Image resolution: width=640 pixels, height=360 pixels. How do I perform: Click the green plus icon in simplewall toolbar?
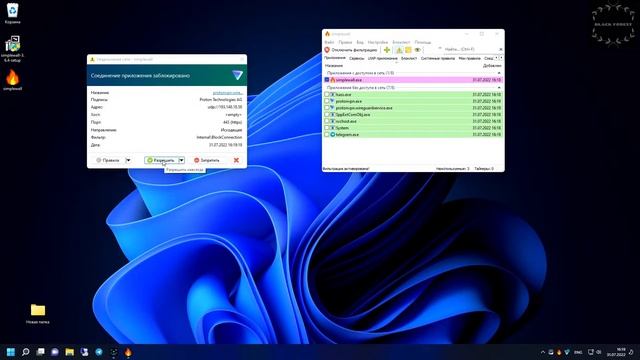387,50
